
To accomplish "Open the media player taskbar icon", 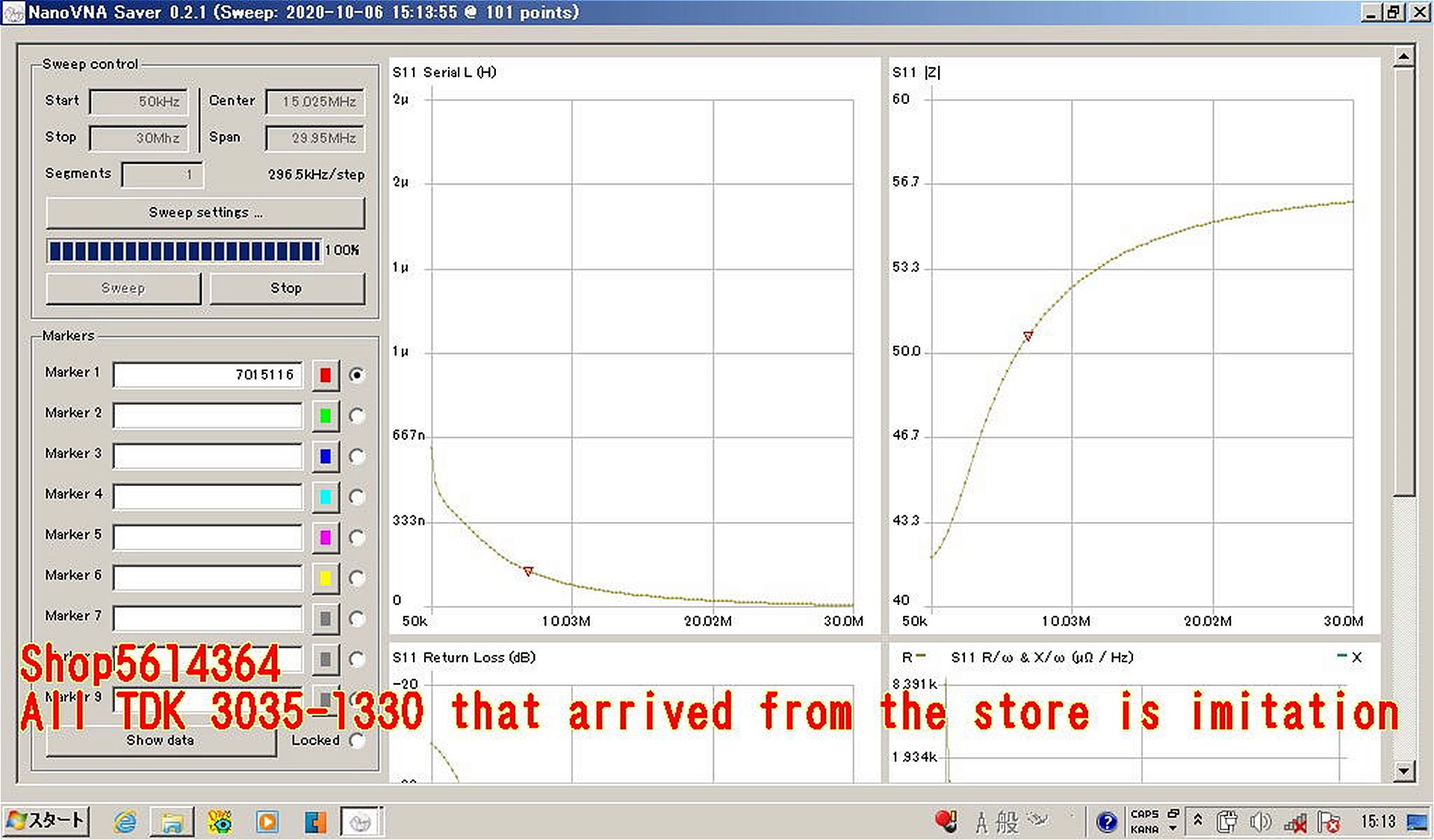I will (x=267, y=823).
